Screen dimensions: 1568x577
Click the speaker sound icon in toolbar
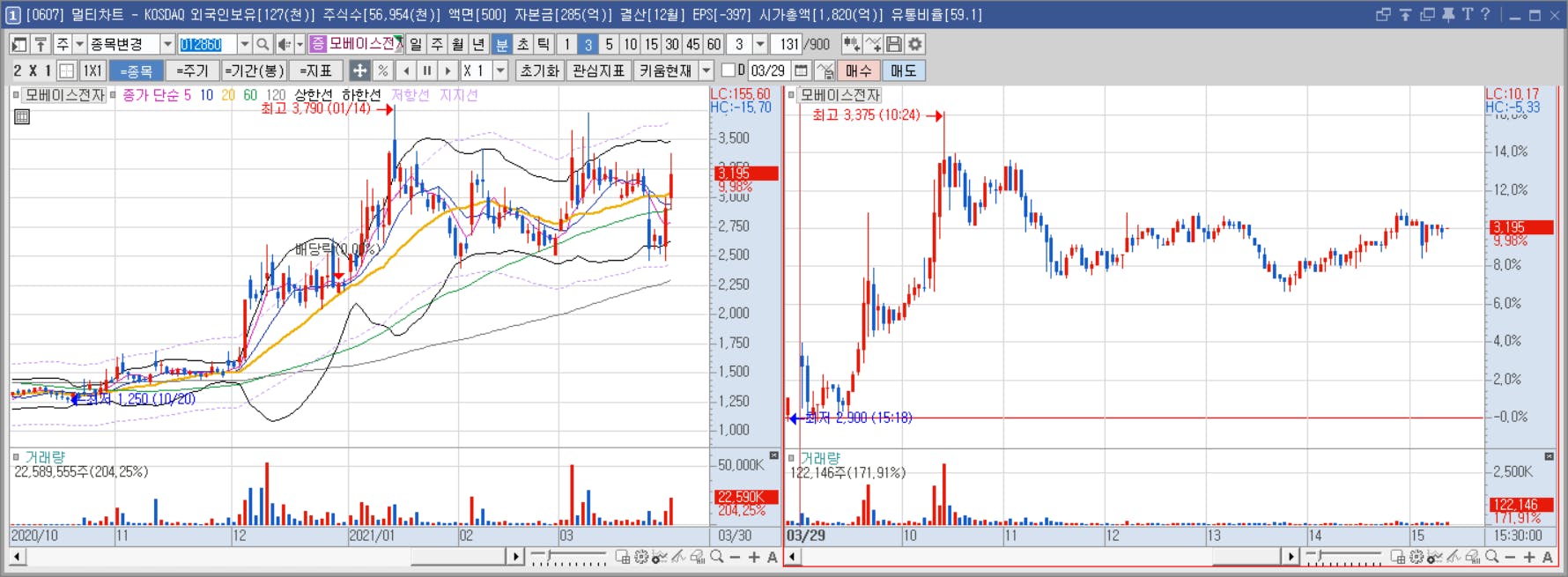(x=285, y=44)
